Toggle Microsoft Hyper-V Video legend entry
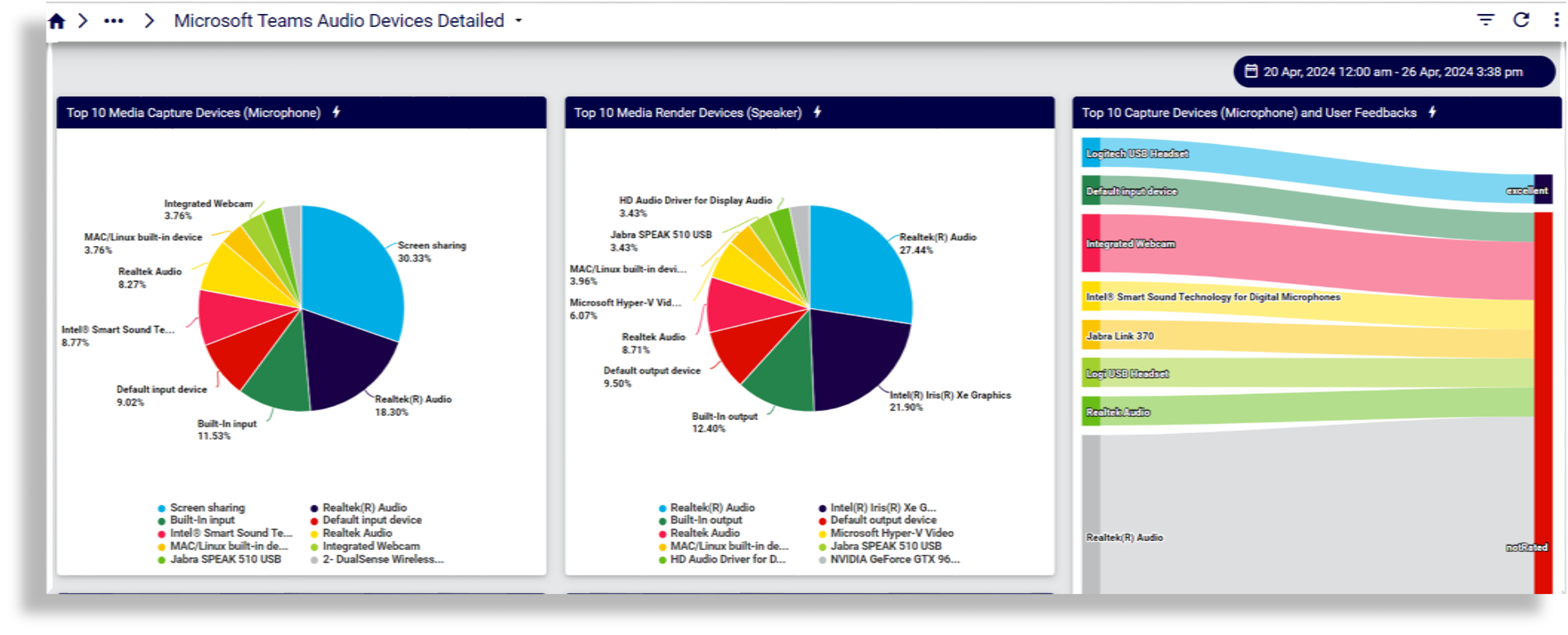The width and height of the screenshot is (1568, 635). [x=886, y=533]
